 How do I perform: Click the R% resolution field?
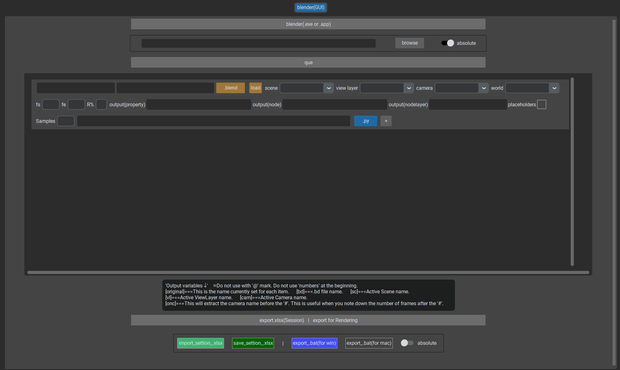point(101,104)
